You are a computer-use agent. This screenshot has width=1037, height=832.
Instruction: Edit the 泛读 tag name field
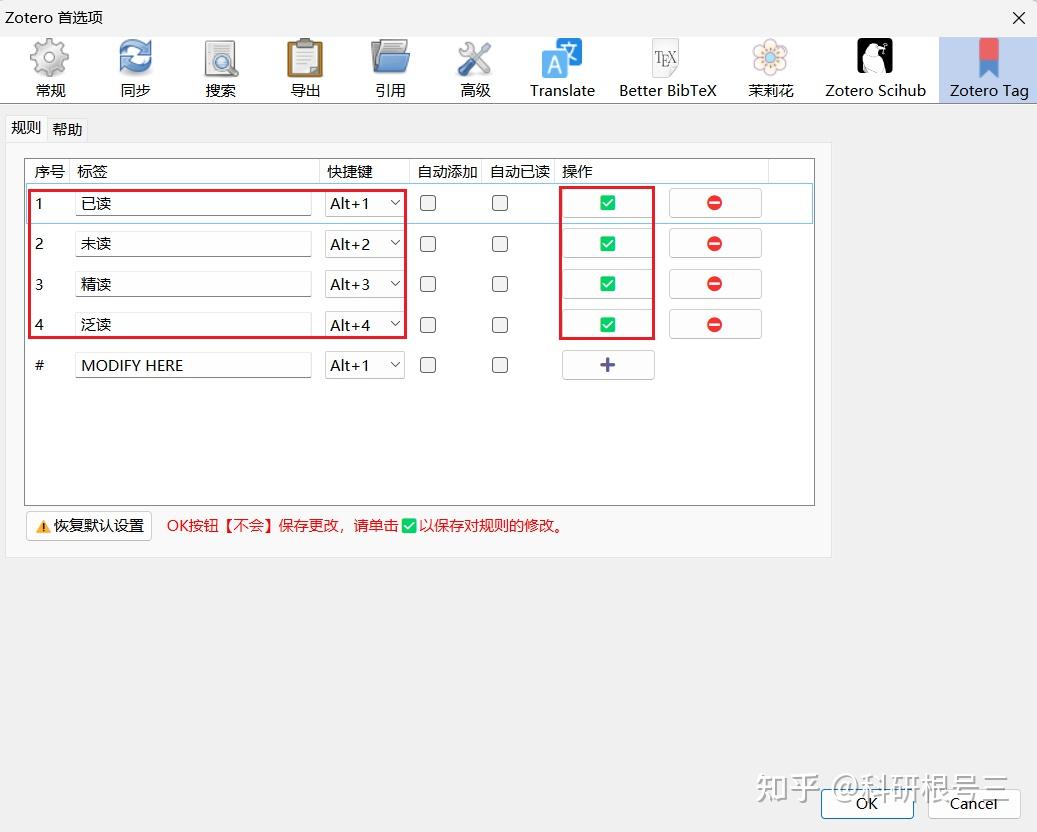coord(193,325)
